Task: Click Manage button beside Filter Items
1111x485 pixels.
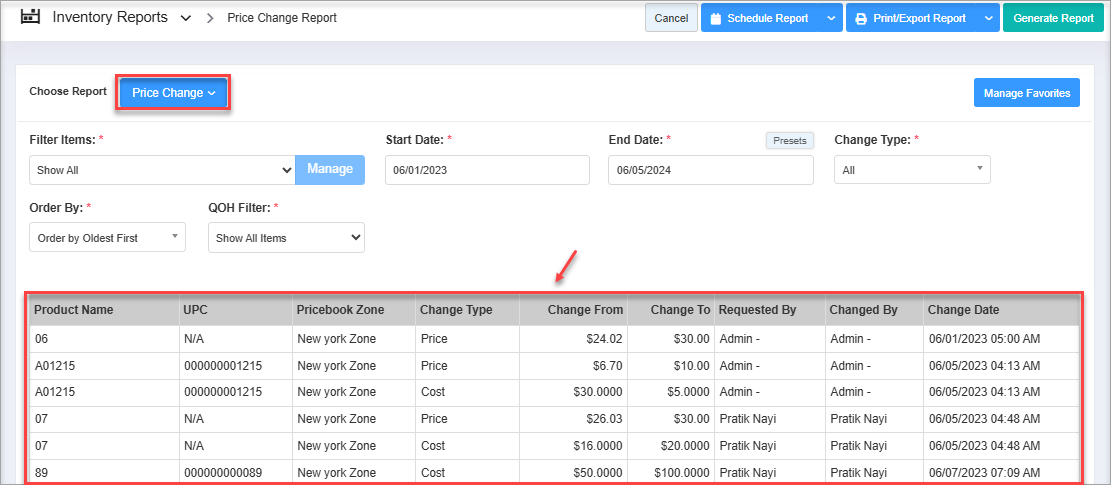Action: pyautogui.click(x=330, y=170)
